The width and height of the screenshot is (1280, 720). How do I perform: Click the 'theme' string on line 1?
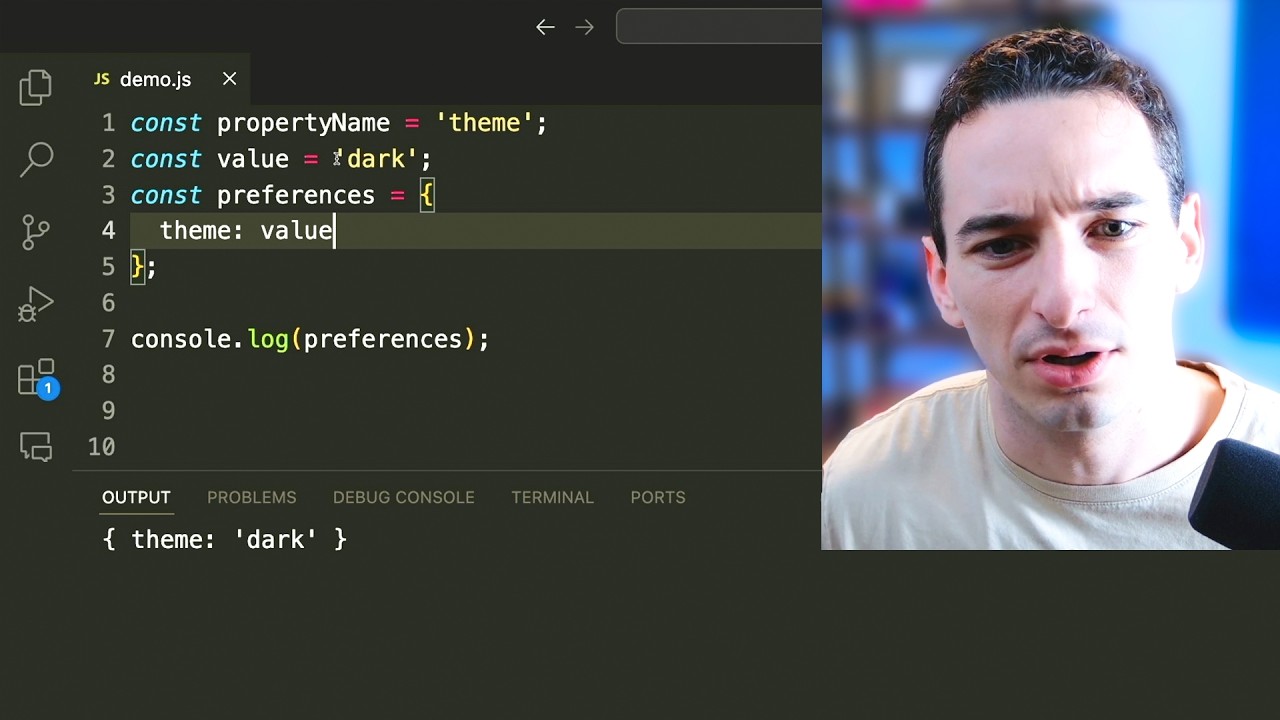[484, 123]
